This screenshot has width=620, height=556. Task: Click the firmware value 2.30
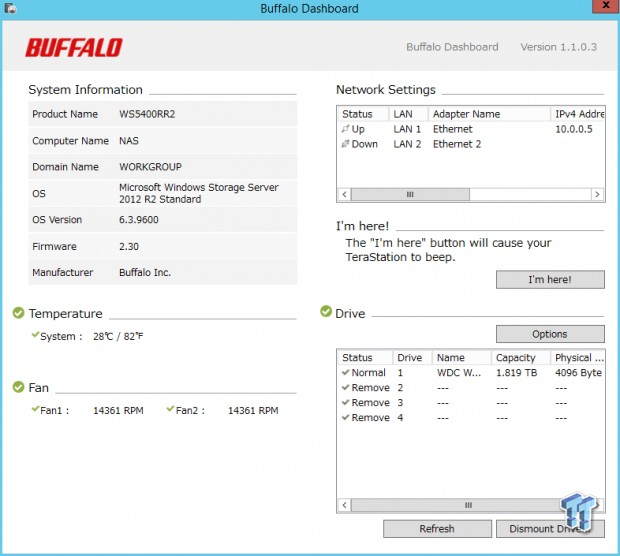point(129,247)
